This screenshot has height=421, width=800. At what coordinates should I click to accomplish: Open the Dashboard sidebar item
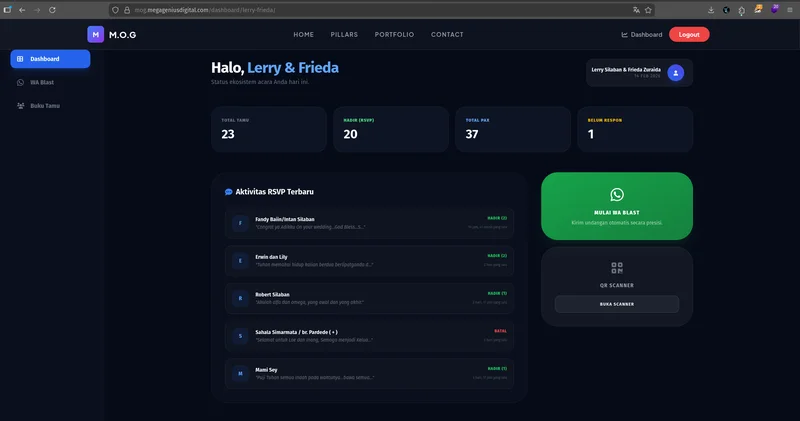point(50,59)
